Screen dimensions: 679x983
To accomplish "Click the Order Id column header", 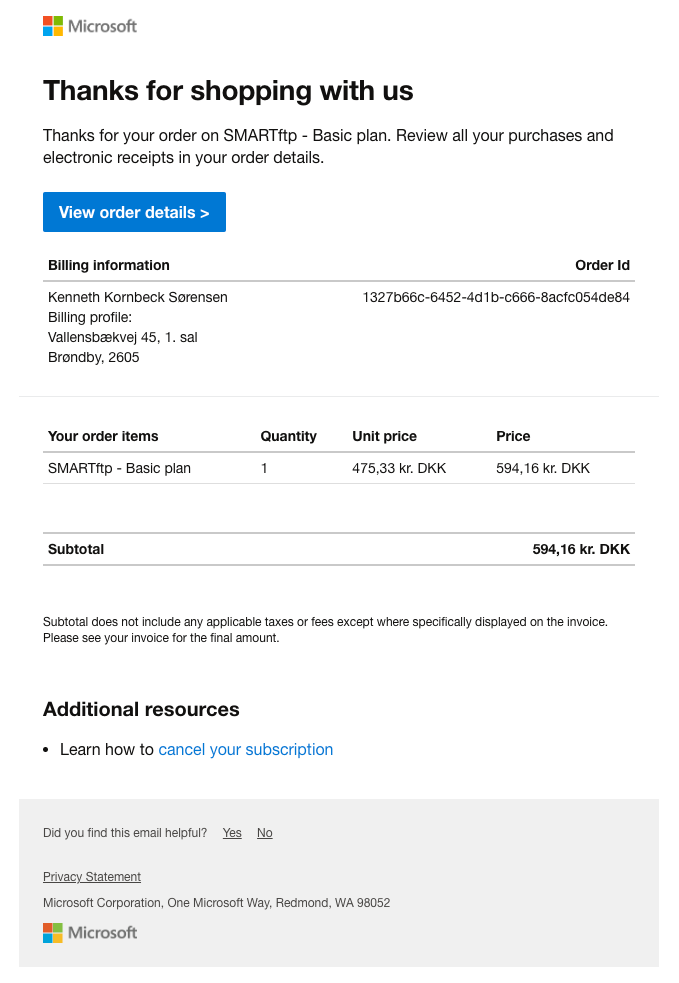I will coord(602,265).
